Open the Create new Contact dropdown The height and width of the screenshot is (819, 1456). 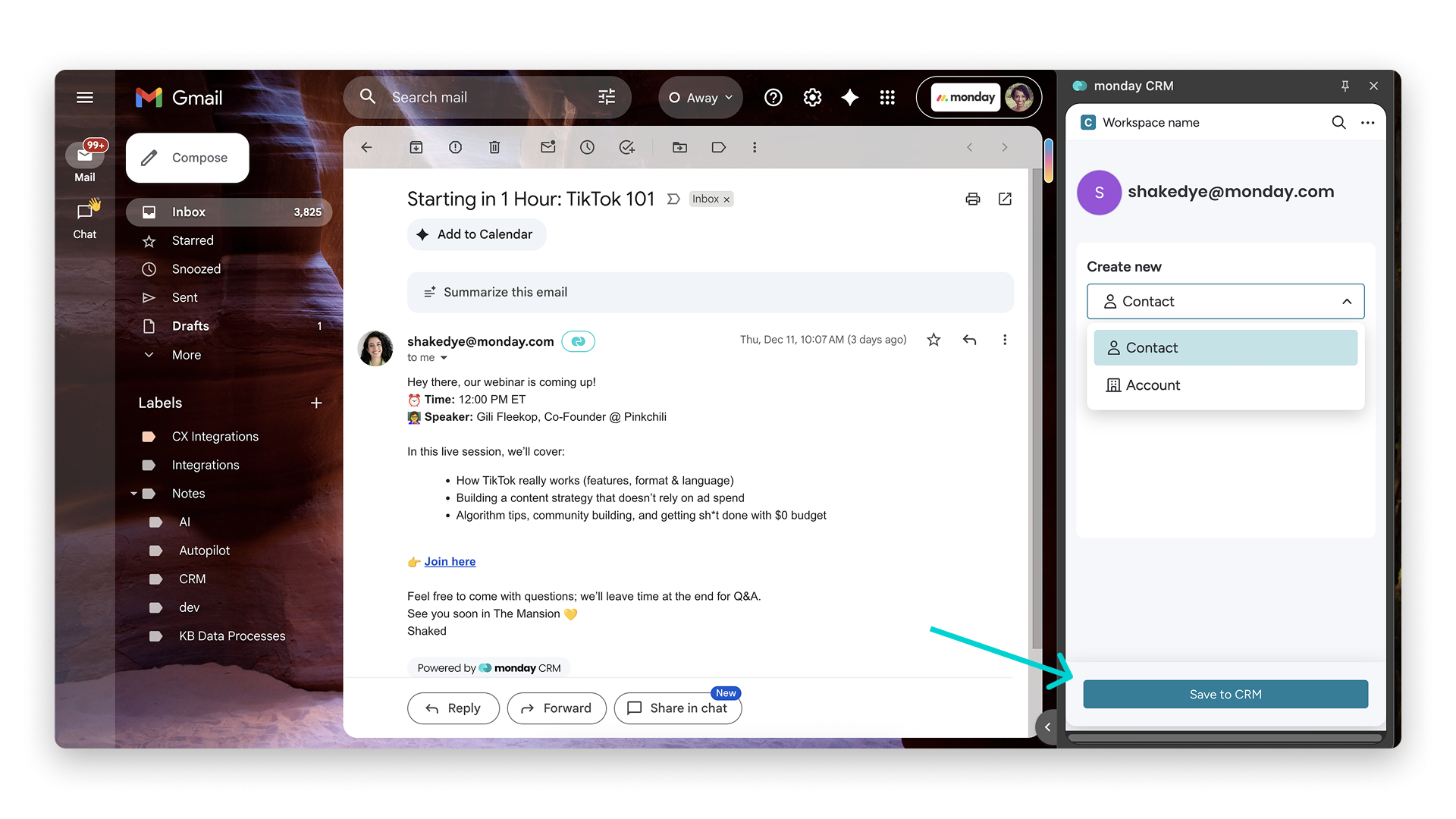point(1225,301)
